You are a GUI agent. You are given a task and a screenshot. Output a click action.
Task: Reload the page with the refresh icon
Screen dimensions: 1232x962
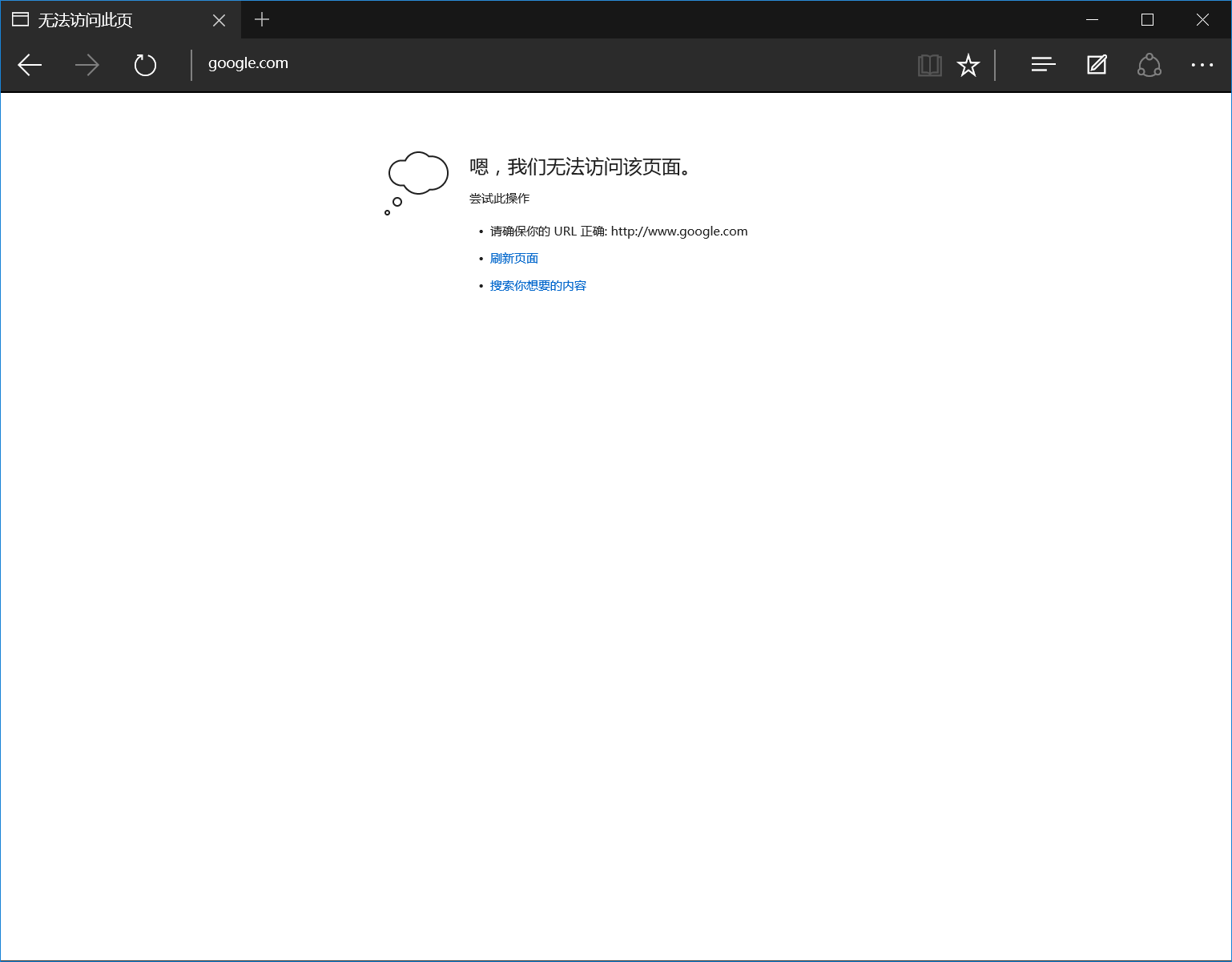click(x=145, y=65)
